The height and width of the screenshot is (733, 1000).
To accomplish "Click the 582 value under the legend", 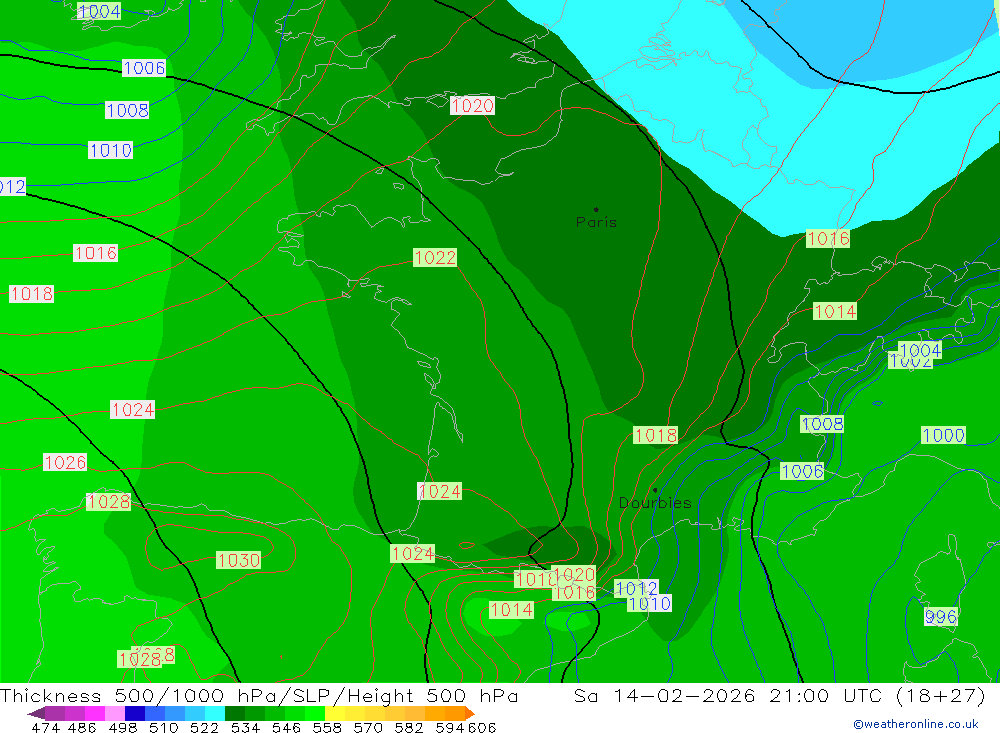I will click(x=409, y=727).
